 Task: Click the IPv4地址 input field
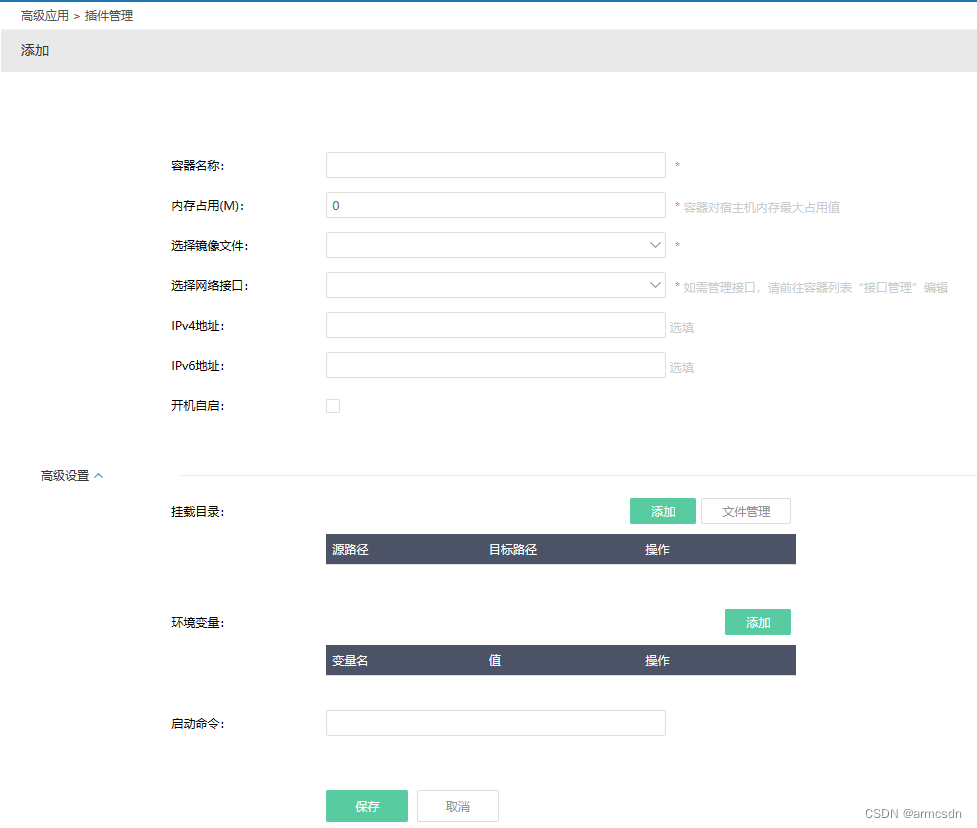(495, 325)
